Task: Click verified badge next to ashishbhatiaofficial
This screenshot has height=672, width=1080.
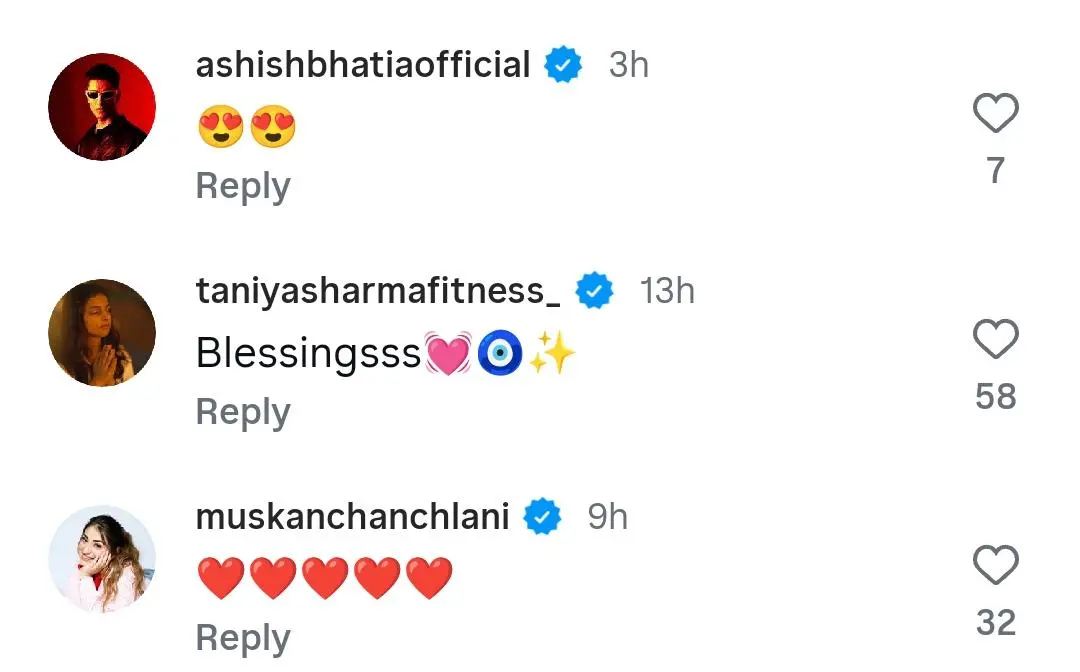Action: click(563, 66)
